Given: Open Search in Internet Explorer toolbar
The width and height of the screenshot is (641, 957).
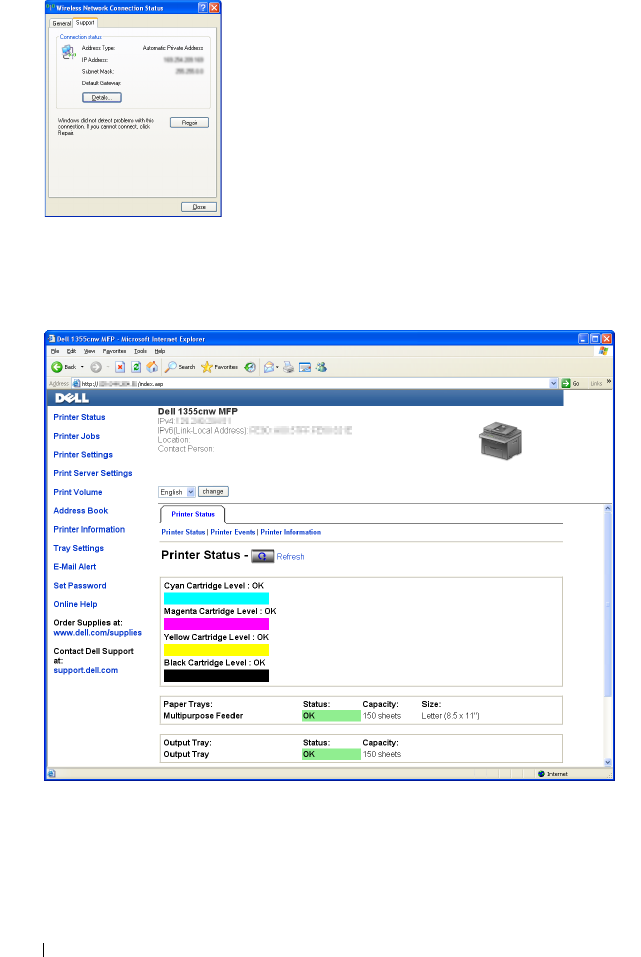Looking at the screenshot, I should (x=180, y=367).
